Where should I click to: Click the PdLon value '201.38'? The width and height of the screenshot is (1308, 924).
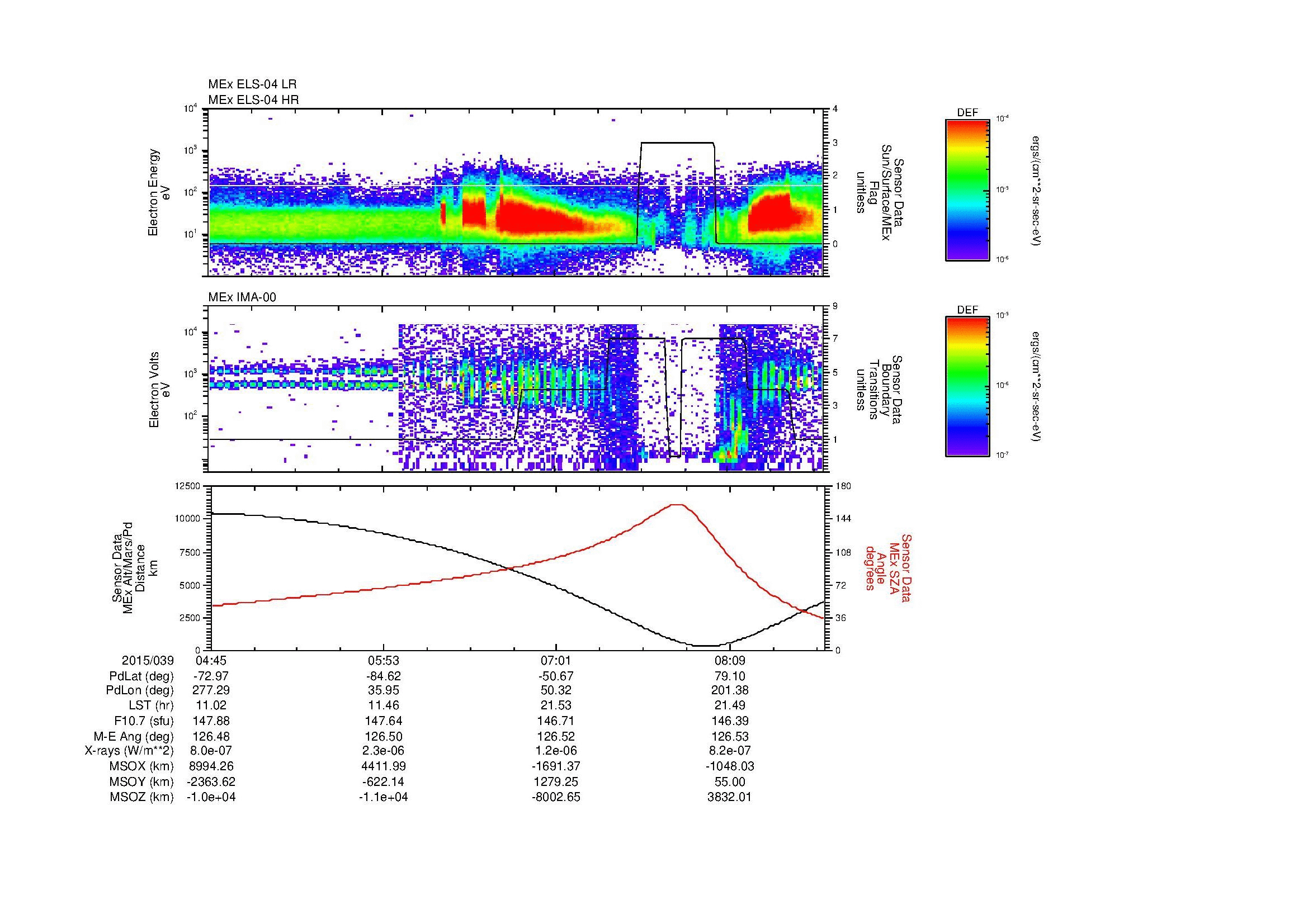click(730, 690)
